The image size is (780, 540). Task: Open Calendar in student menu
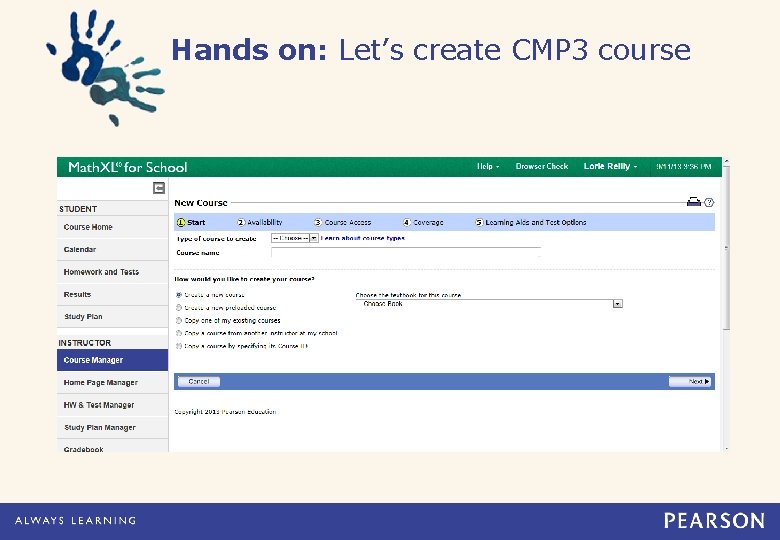tap(112, 249)
